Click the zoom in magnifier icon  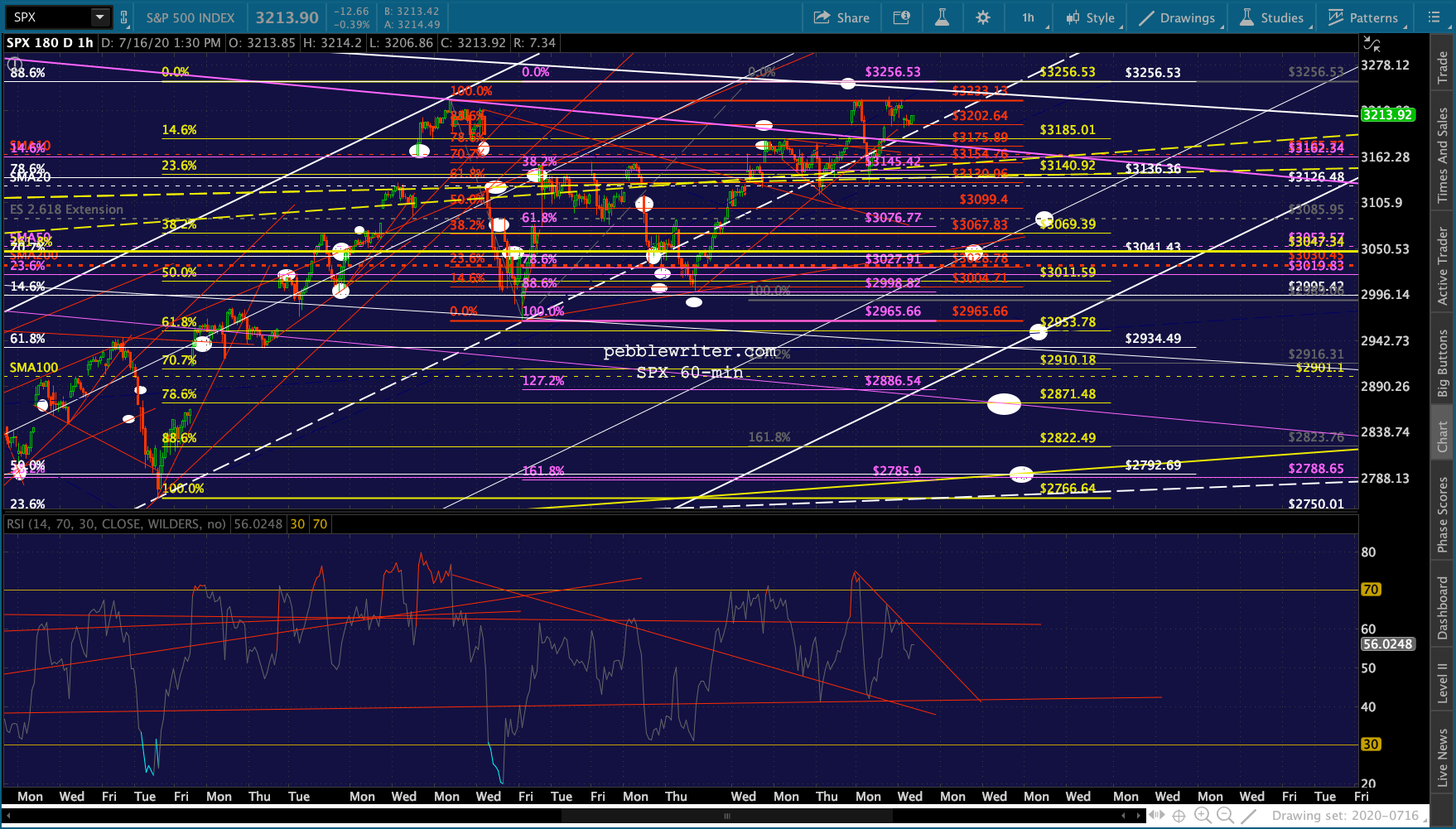pos(1203,817)
